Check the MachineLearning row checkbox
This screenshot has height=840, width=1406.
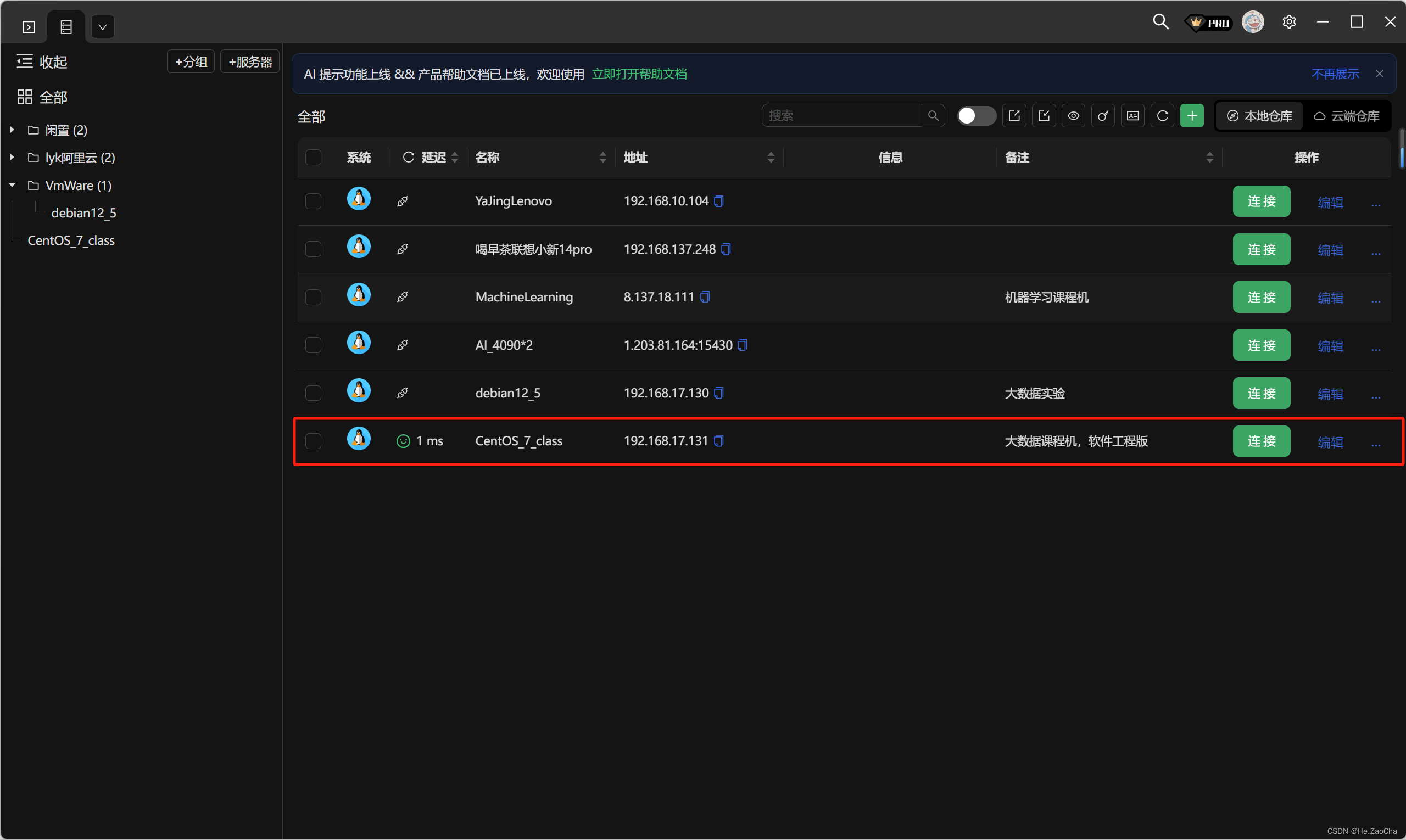(x=313, y=297)
